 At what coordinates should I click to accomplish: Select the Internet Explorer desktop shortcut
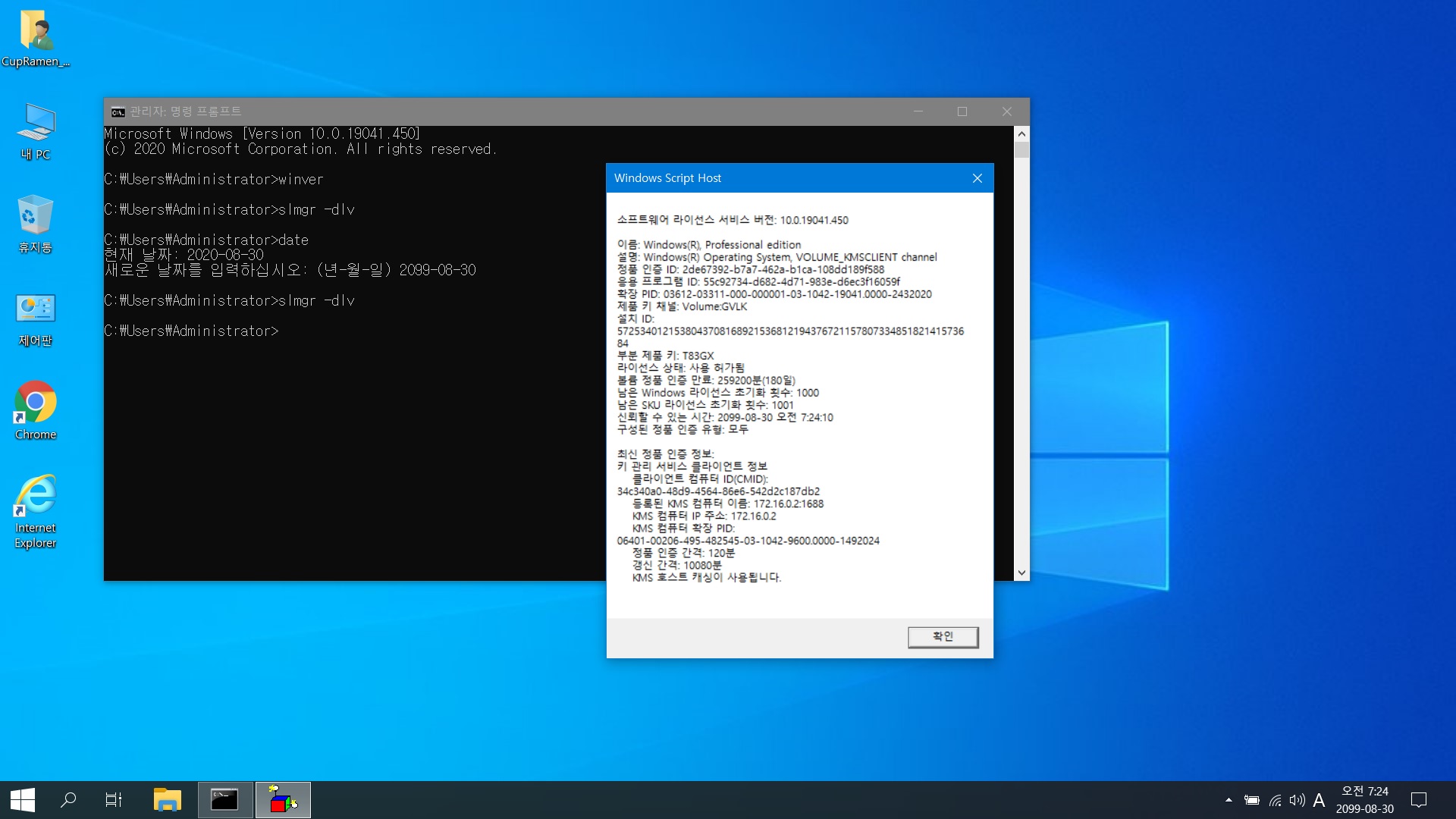pos(35,512)
